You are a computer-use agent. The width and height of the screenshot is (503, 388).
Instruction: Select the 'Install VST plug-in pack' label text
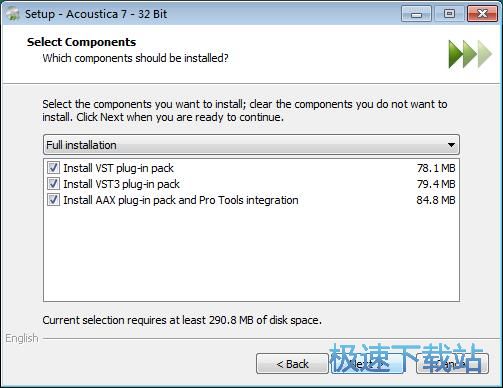tap(119, 168)
